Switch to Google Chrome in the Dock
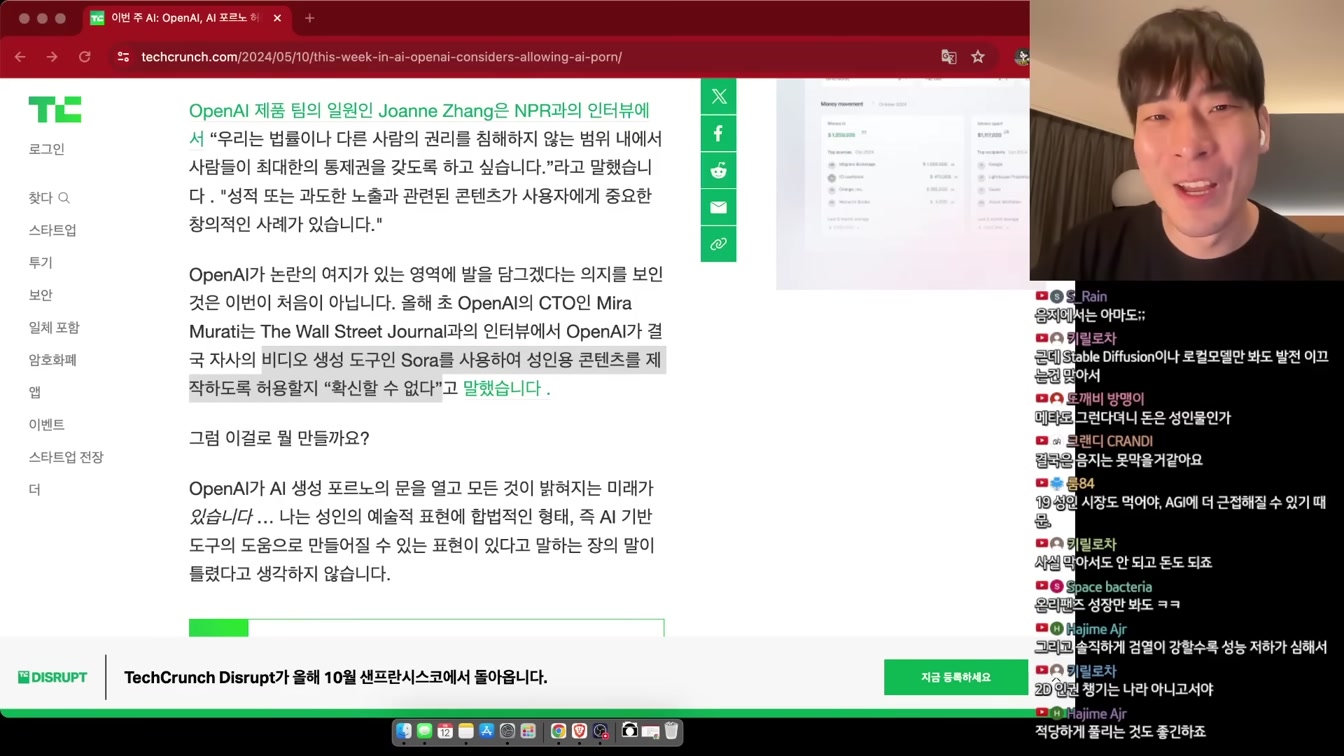This screenshot has height=756, width=1344. coord(558,731)
